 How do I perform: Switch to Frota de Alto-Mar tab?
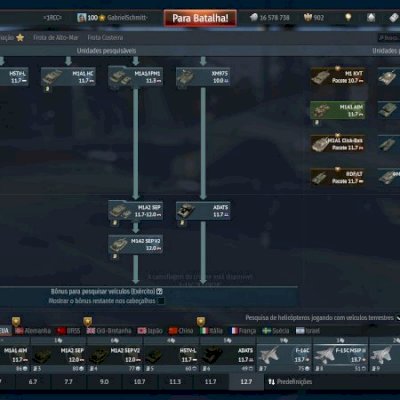pos(56,38)
